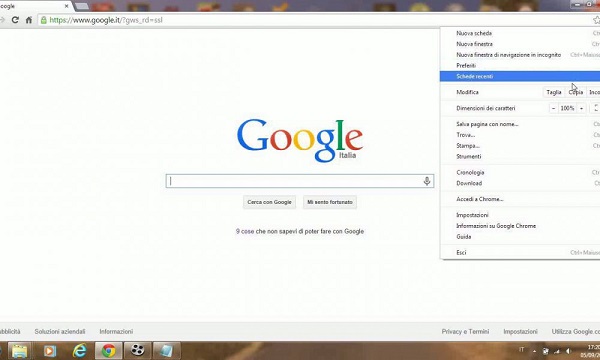Click the Mi sento fortunato button
Viewport: 600px width, 360px height.
(x=330, y=202)
